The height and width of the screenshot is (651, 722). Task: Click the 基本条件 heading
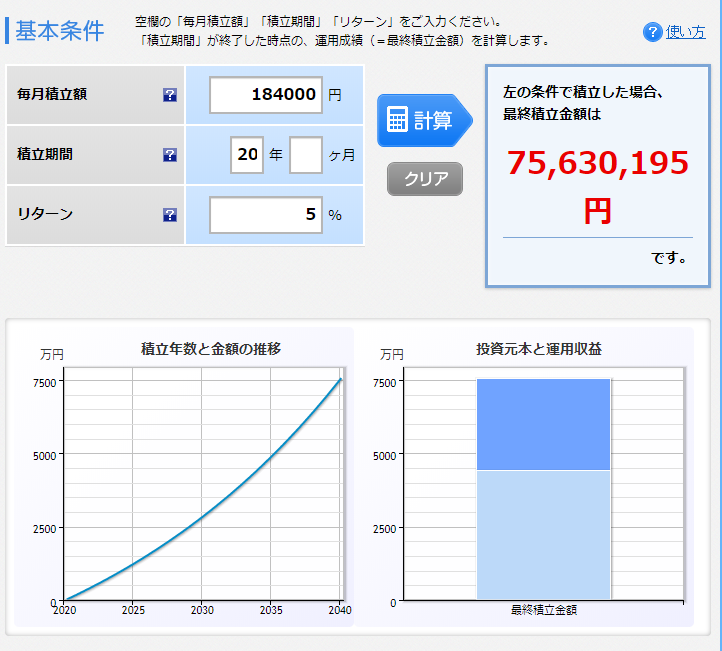coord(60,31)
